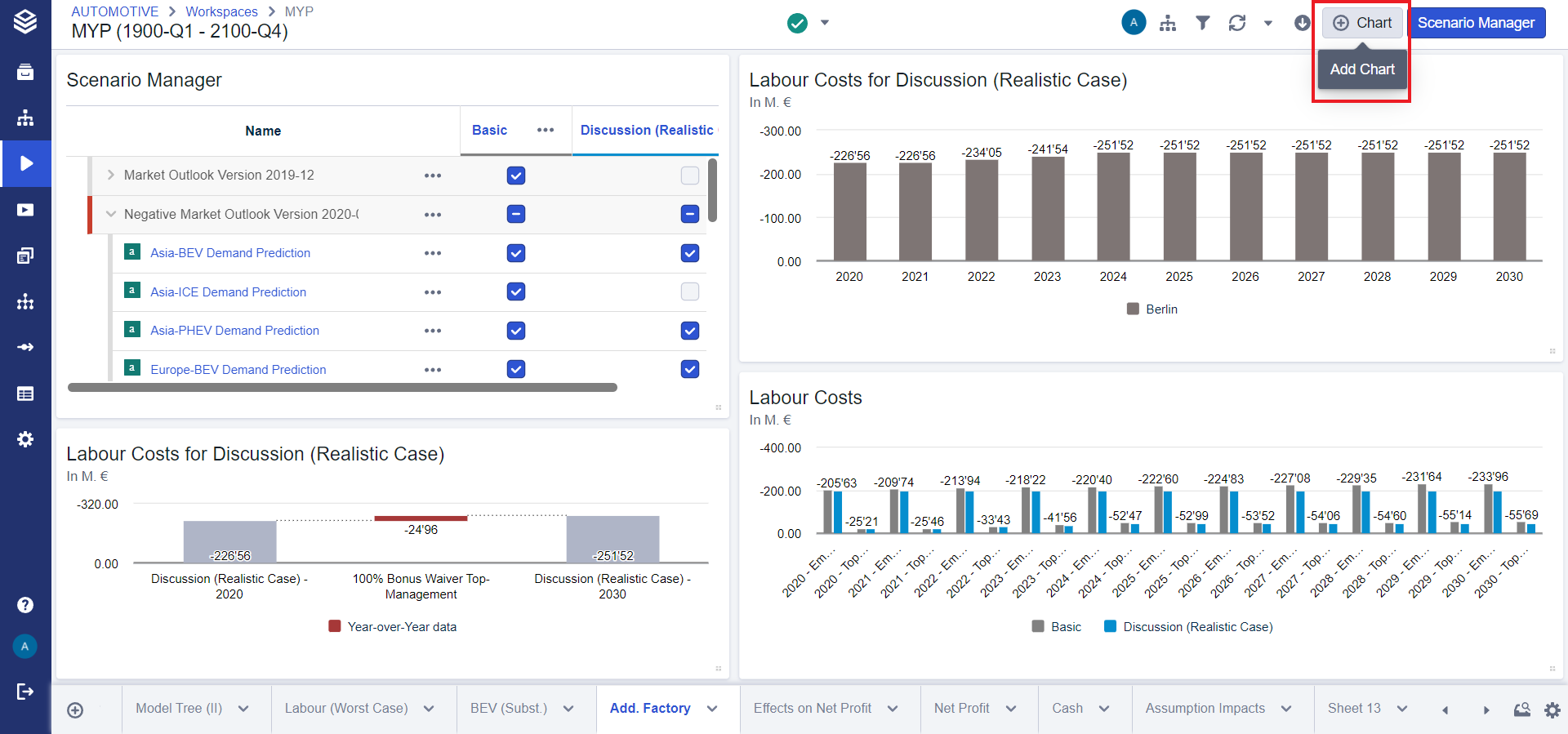
Task: Uncheck Basic for Asia-BEV Demand Prediction
Action: click(516, 253)
